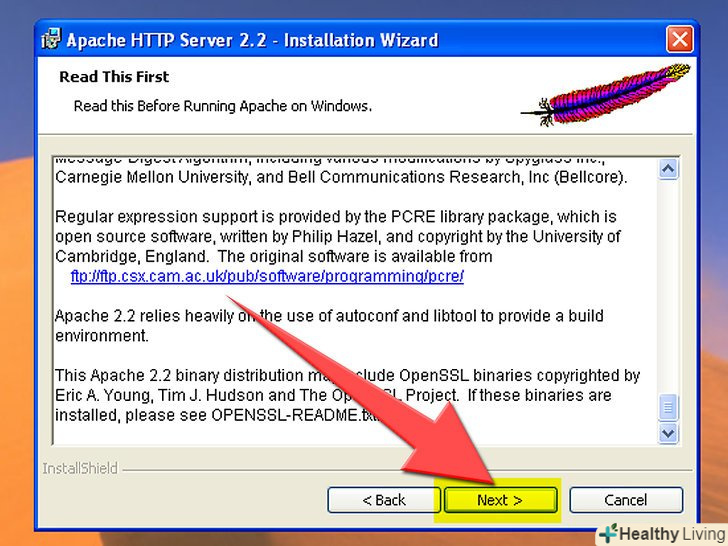Screen dimensions: 728x546
Task: Click the 'Read This First' heading
Action: coord(114,77)
